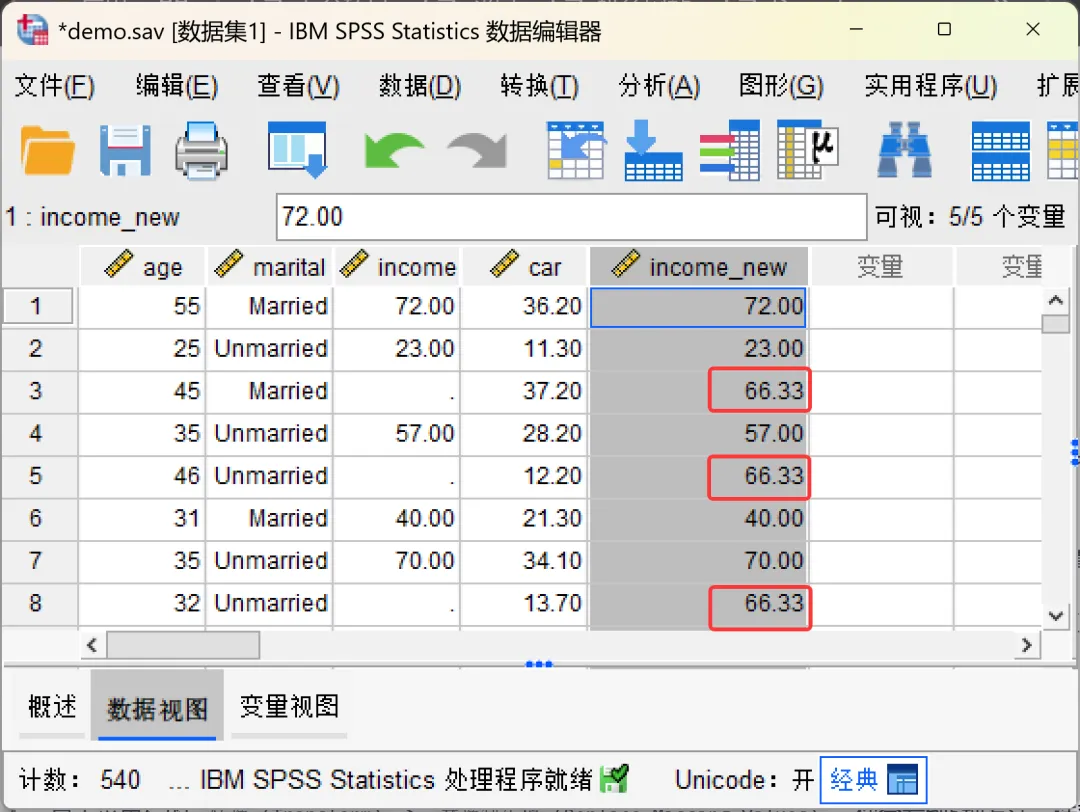Split file blue grid icon

[x=1000, y=151]
